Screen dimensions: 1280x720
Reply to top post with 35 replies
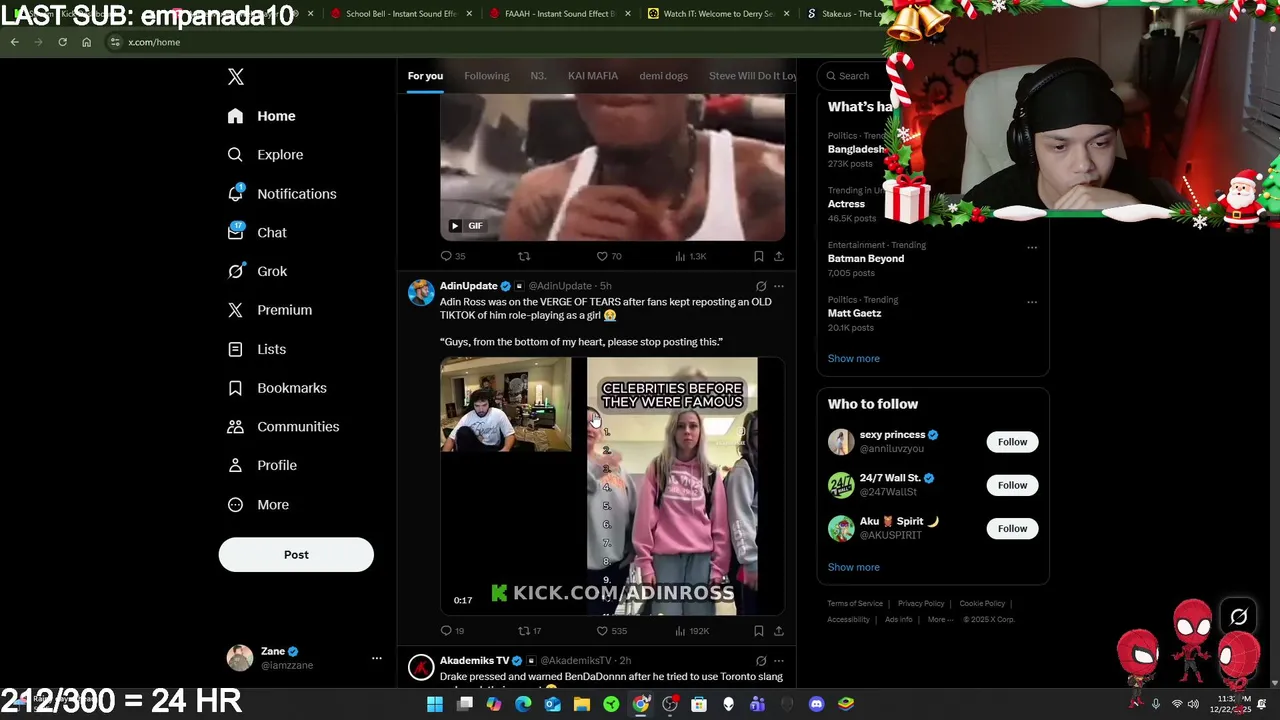click(x=453, y=256)
